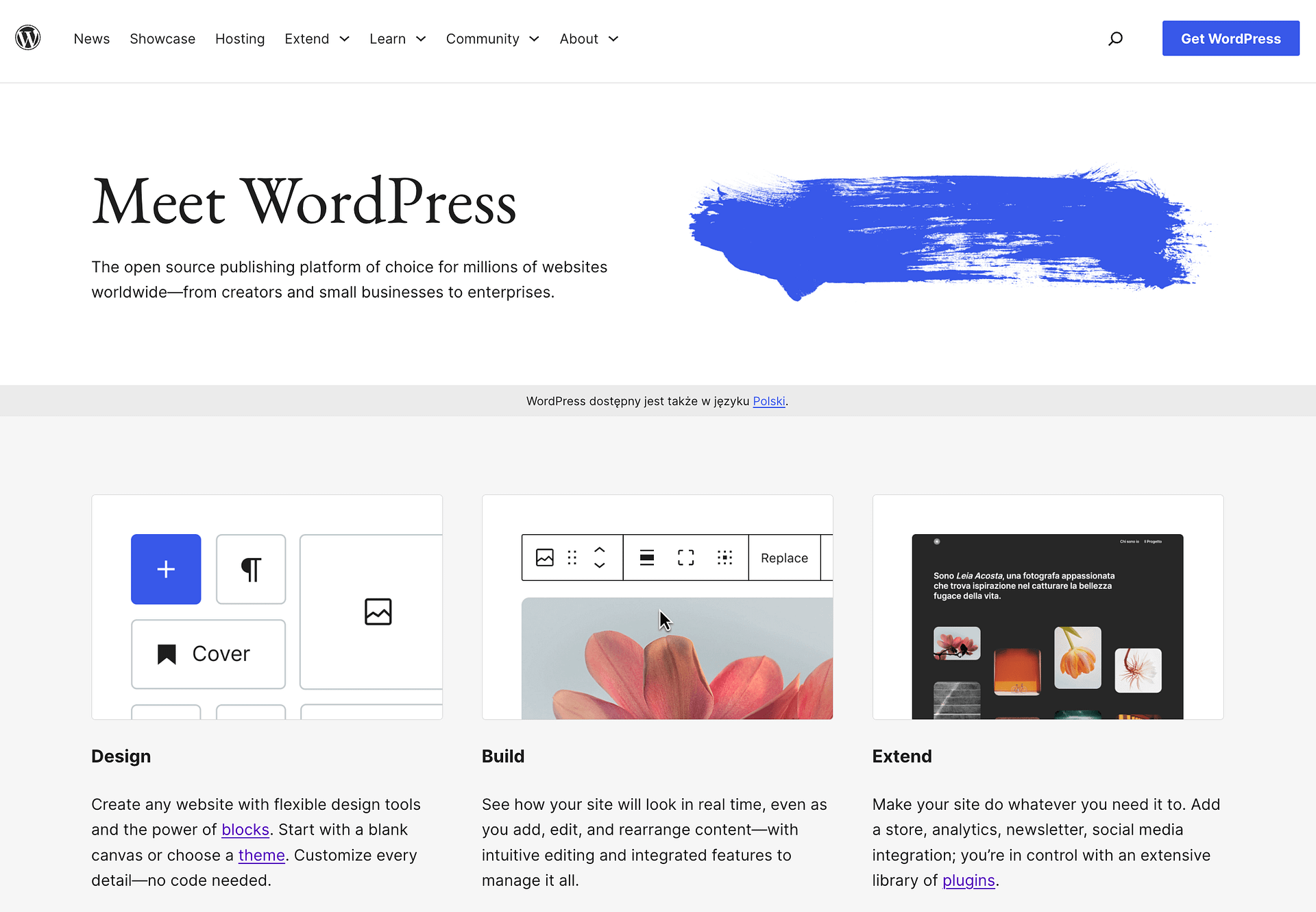Click the Get WordPress button
1316x912 pixels.
pyautogui.click(x=1230, y=38)
